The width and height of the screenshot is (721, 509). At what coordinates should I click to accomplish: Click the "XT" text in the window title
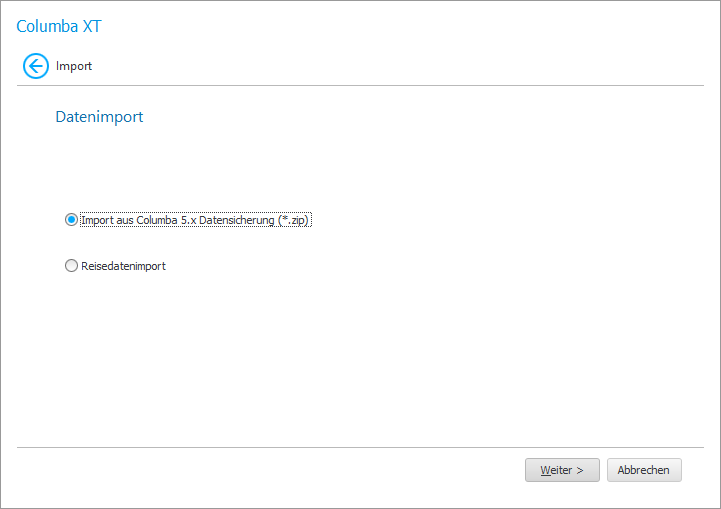point(91,26)
